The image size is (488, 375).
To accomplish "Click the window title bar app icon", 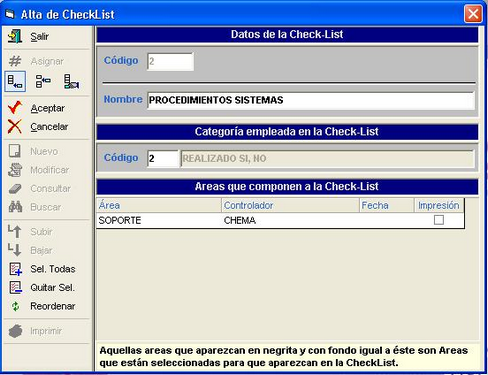I will coord(10,14).
